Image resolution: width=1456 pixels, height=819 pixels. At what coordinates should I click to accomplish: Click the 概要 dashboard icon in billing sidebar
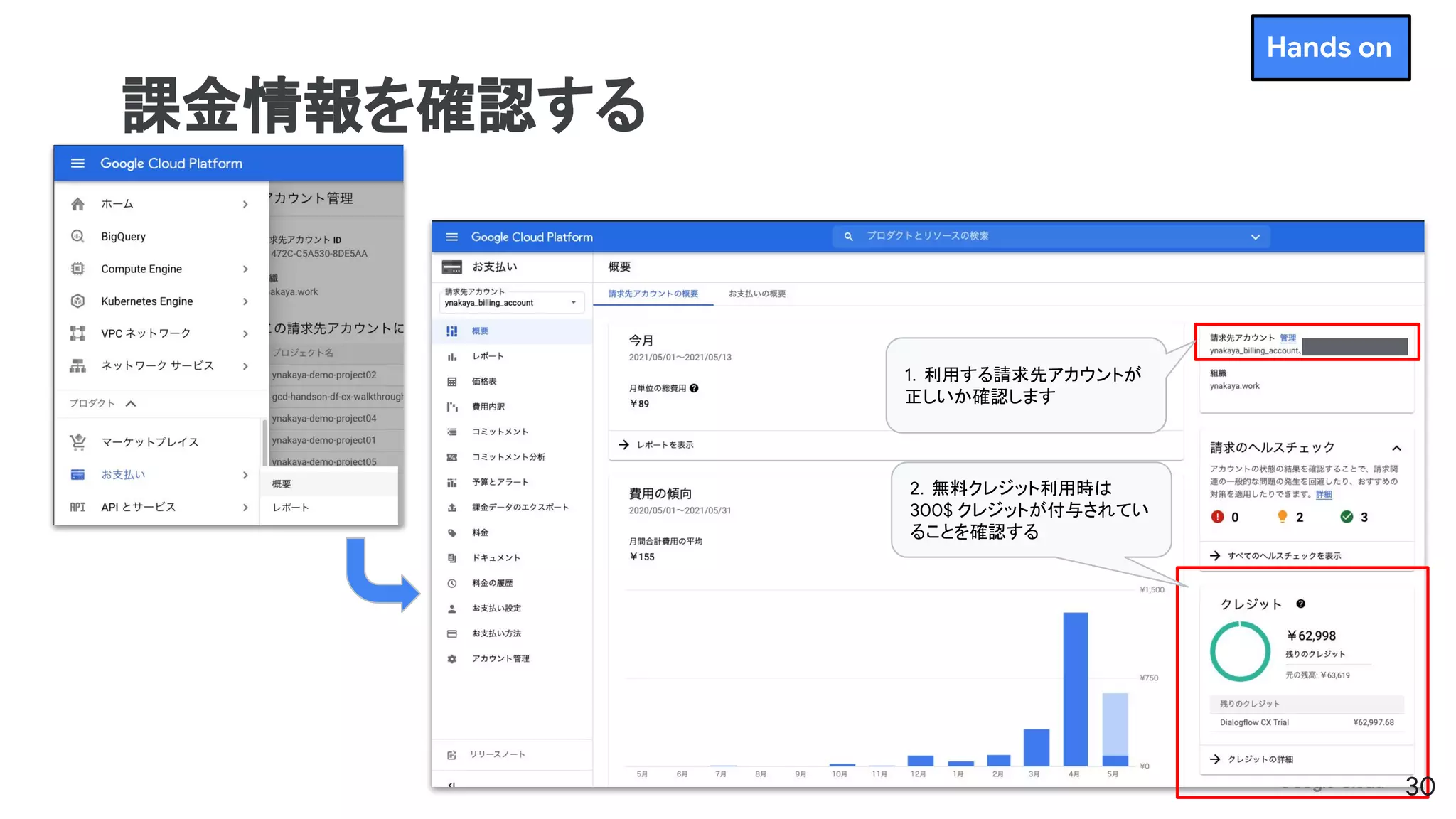pos(451,331)
